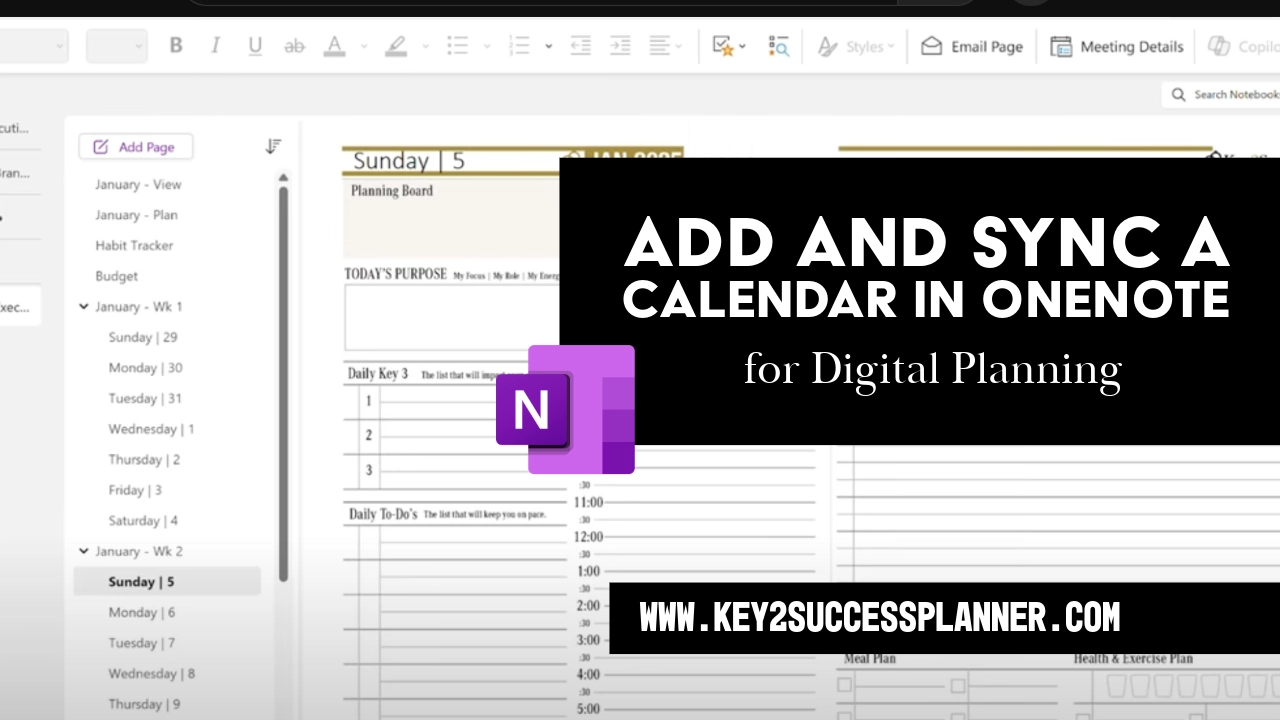Open the highlight color dropdown arrow
1280x720 pixels.
click(x=425, y=46)
